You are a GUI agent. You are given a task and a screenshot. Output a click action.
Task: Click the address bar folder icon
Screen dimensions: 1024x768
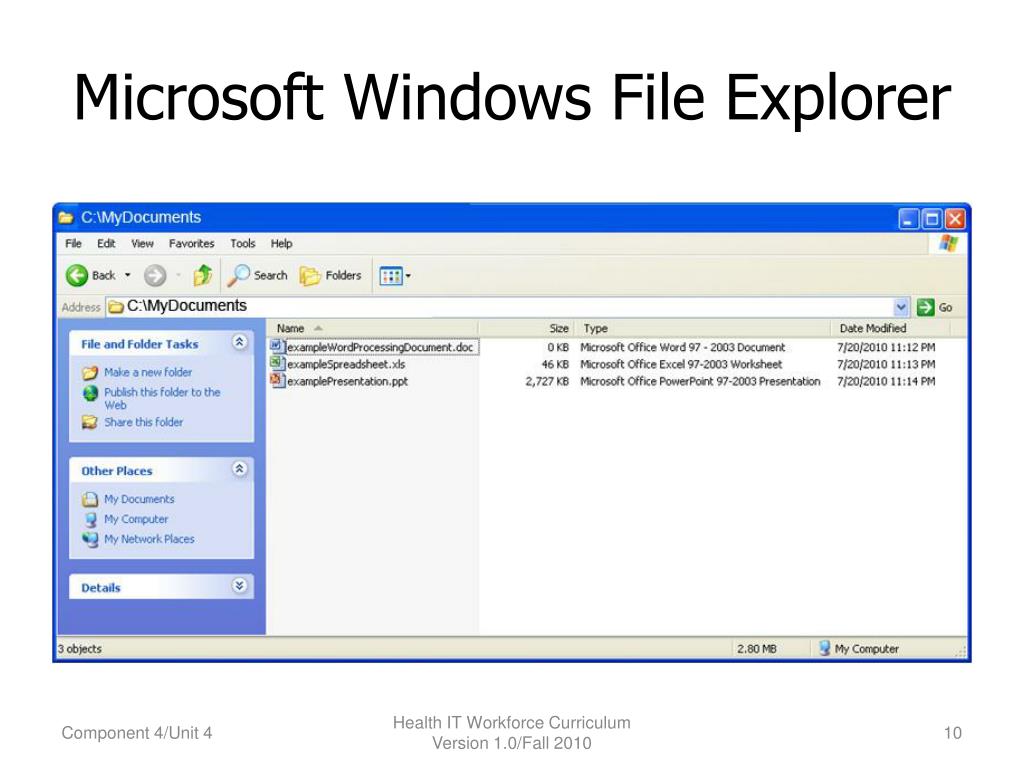coord(116,306)
